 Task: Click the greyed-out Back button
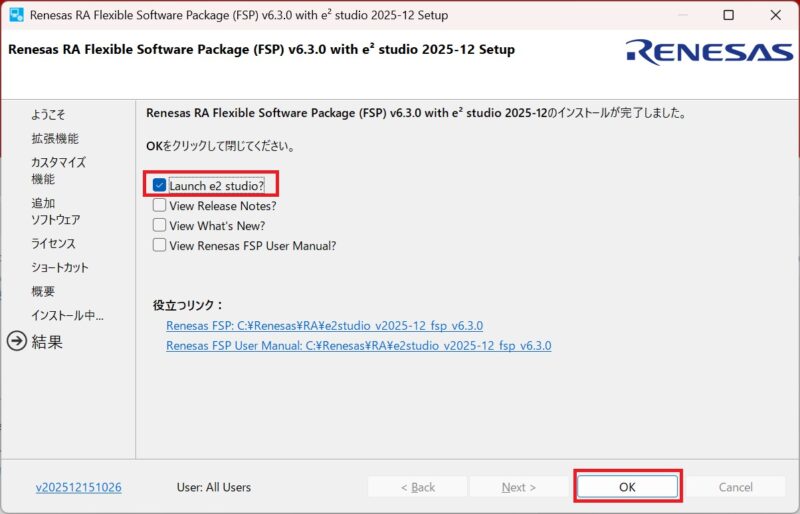tap(417, 487)
